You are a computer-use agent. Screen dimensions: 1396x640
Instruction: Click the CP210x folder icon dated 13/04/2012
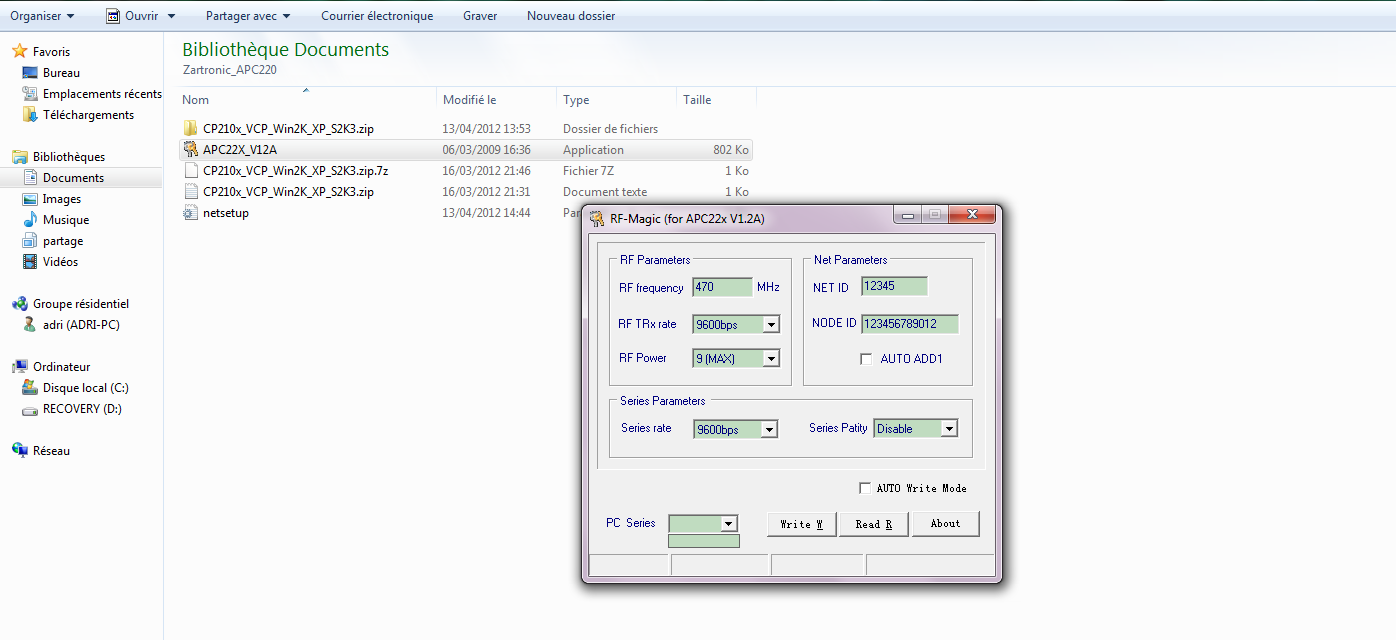(191, 128)
